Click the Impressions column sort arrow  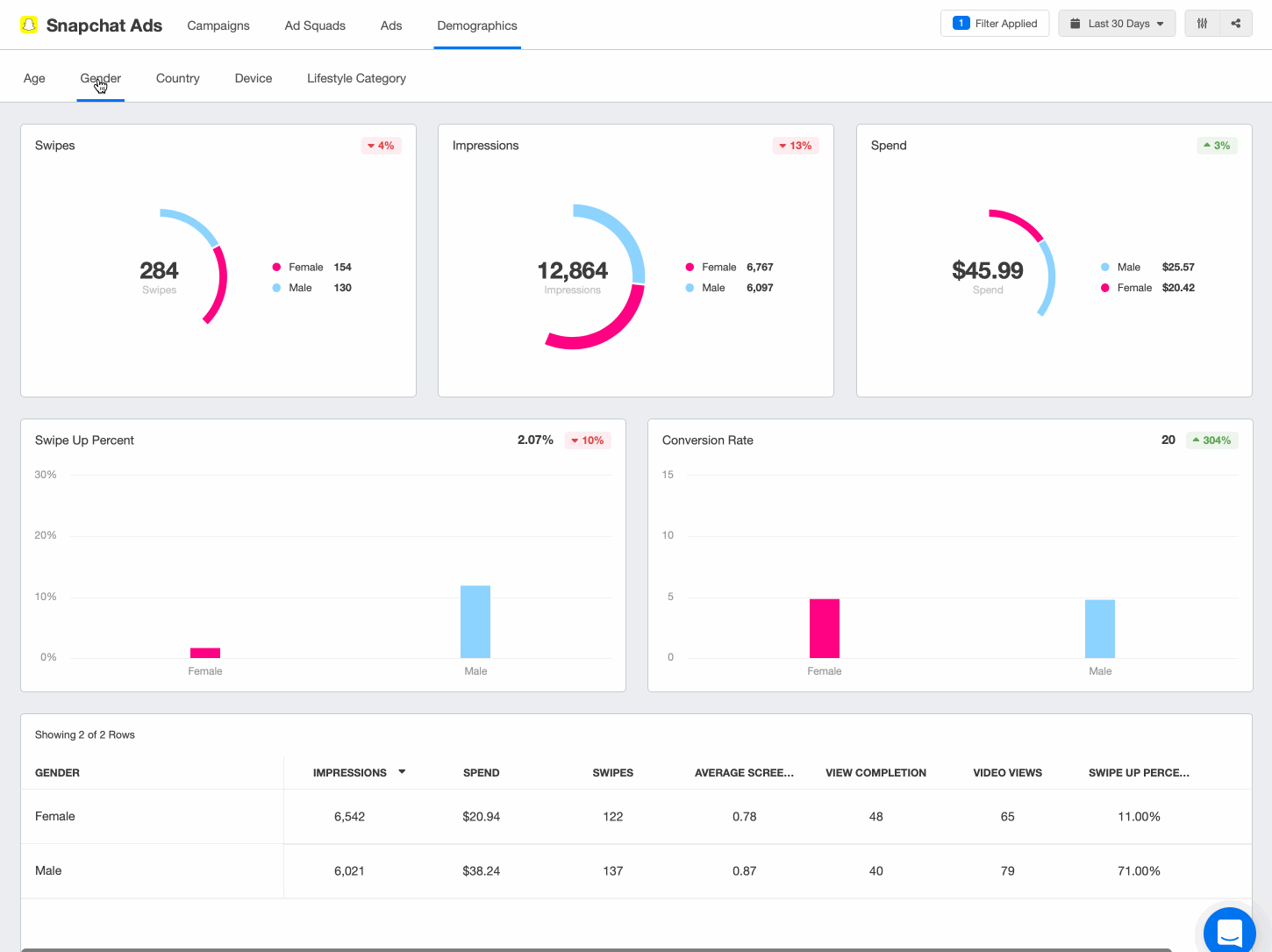pyautogui.click(x=402, y=772)
